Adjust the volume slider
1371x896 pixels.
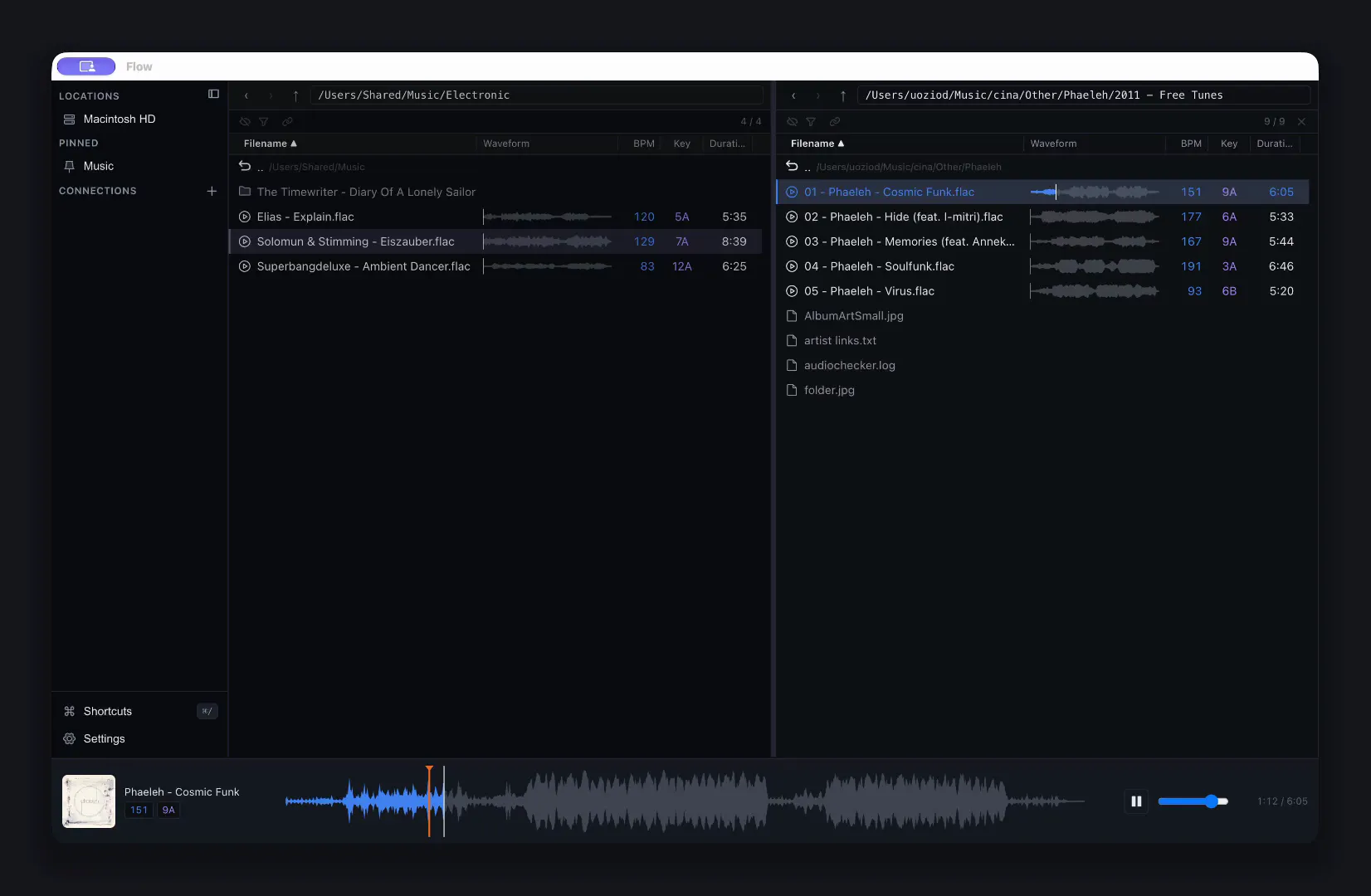1193,801
